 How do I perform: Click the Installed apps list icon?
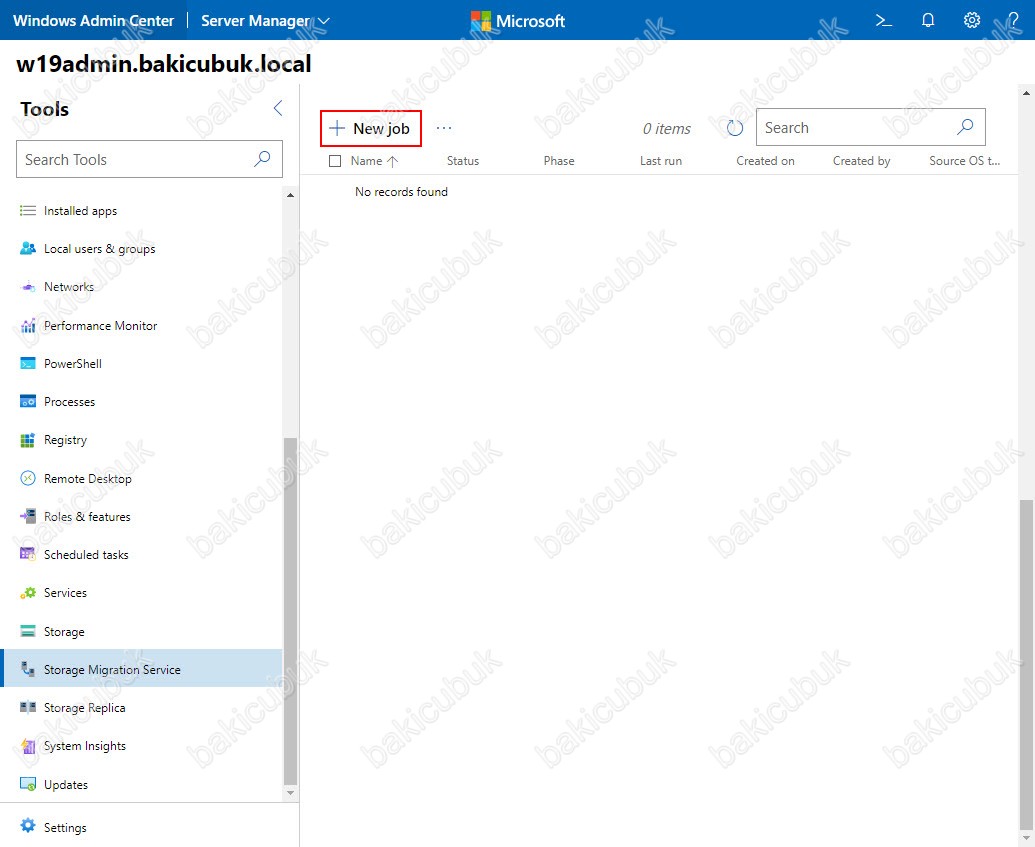point(28,211)
